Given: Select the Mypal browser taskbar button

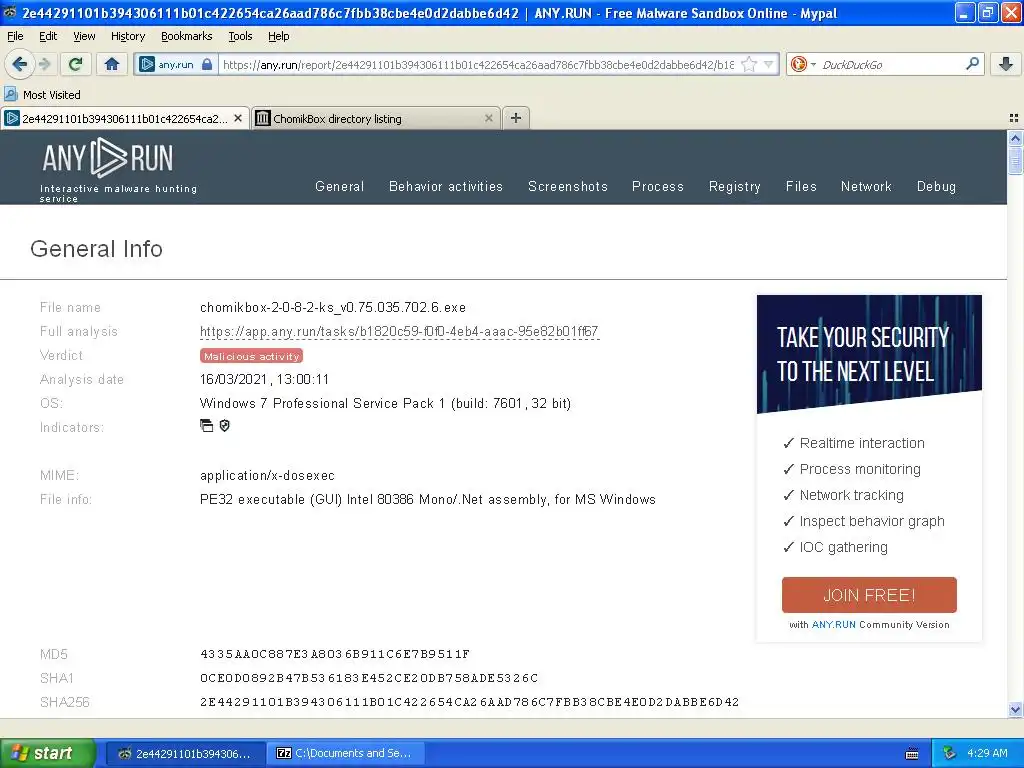Looking at the screenshot, I should click(x=185, y=753).
